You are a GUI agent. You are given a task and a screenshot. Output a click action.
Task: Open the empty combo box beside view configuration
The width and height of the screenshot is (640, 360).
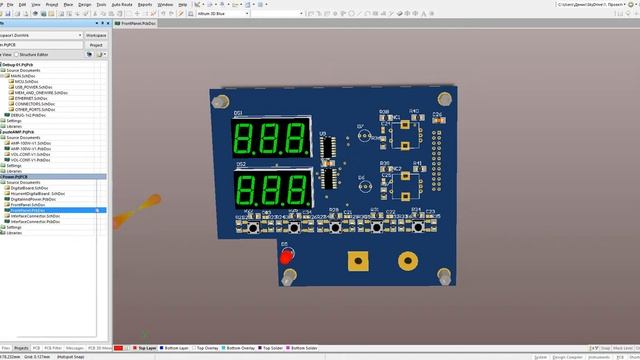pyautogui.click(x=277, y=13)
